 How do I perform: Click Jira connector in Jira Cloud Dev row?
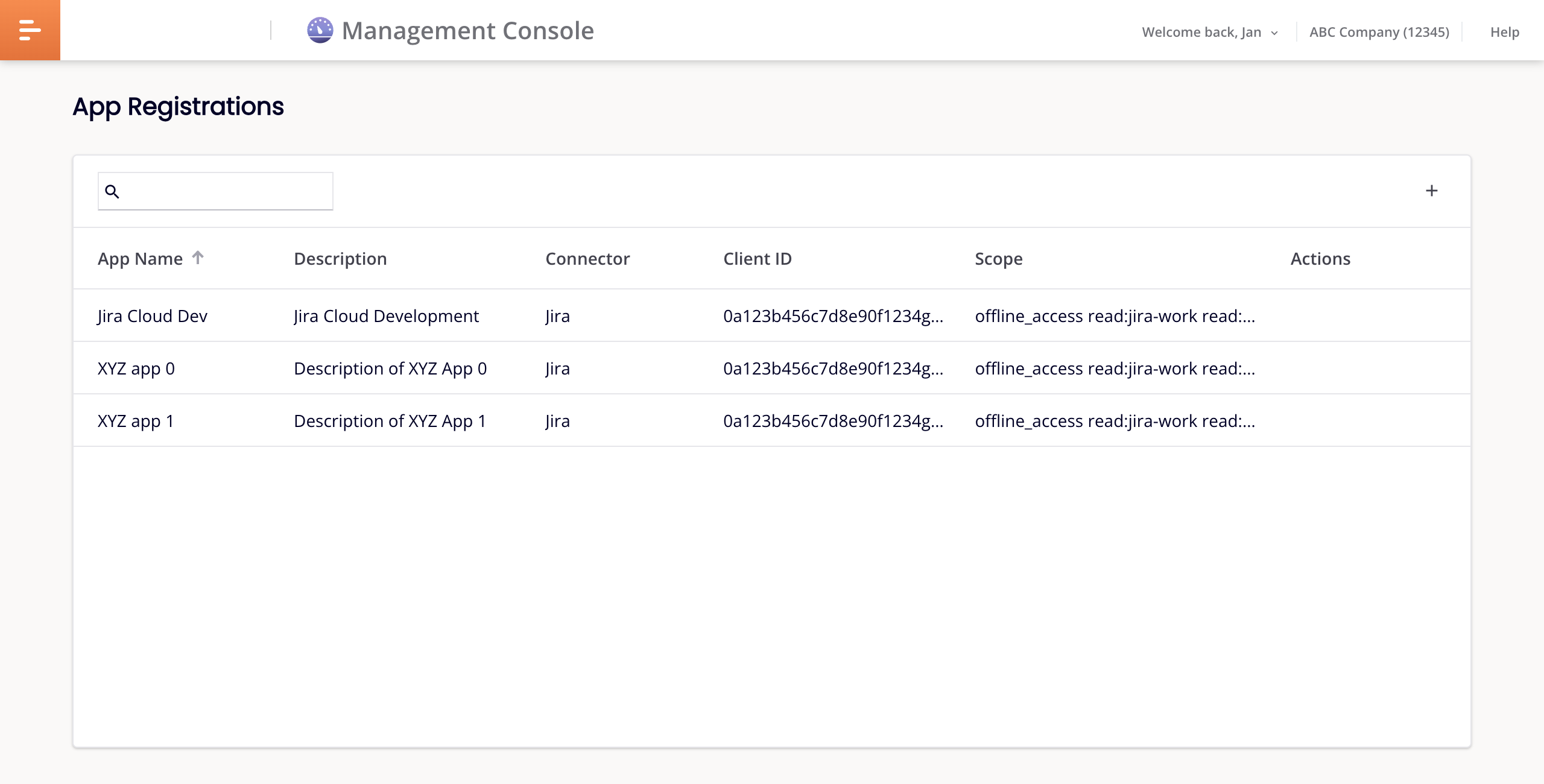pyautogui.click(x=557, y=316)
